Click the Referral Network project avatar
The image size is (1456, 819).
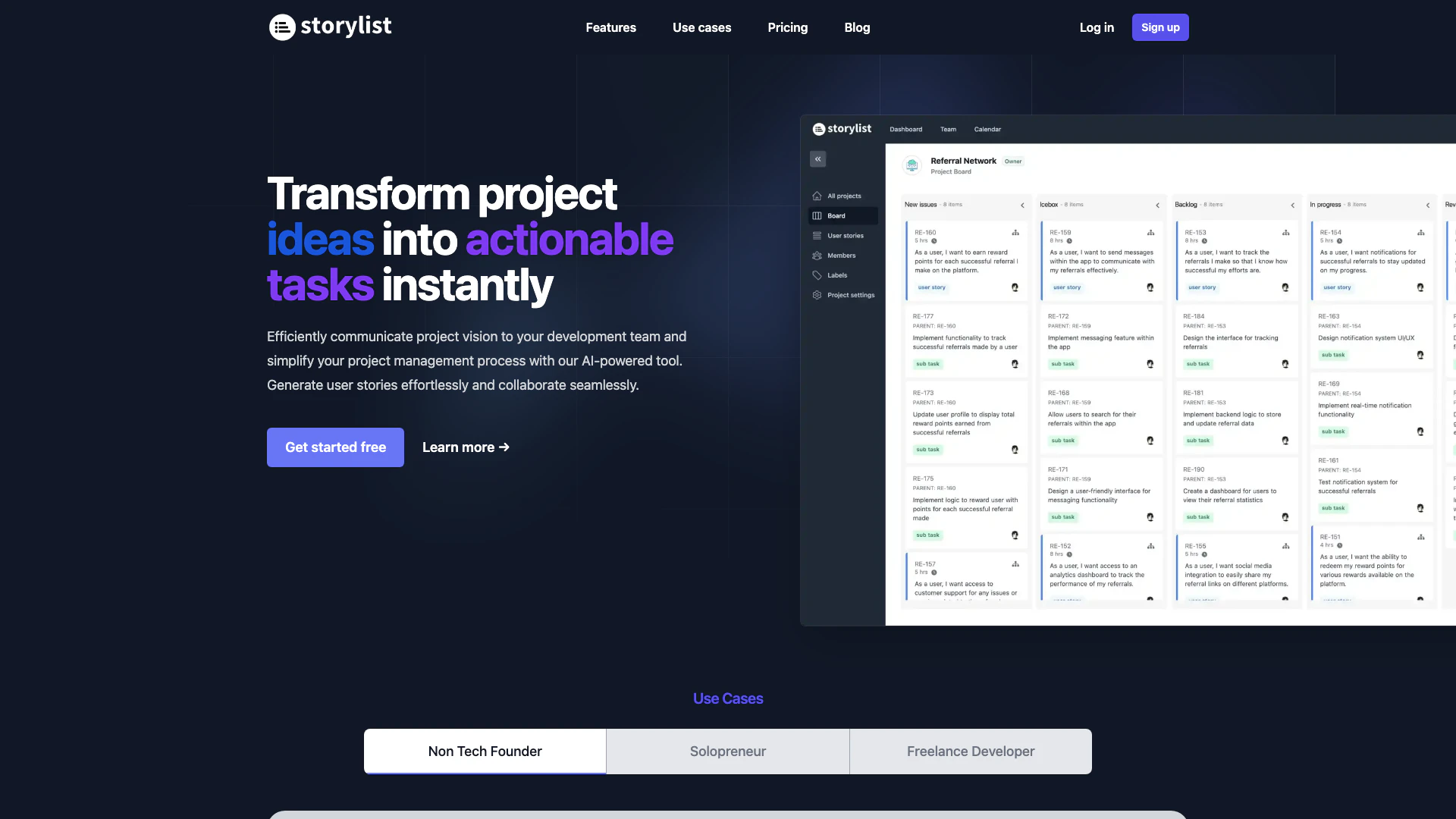point(912,165)
